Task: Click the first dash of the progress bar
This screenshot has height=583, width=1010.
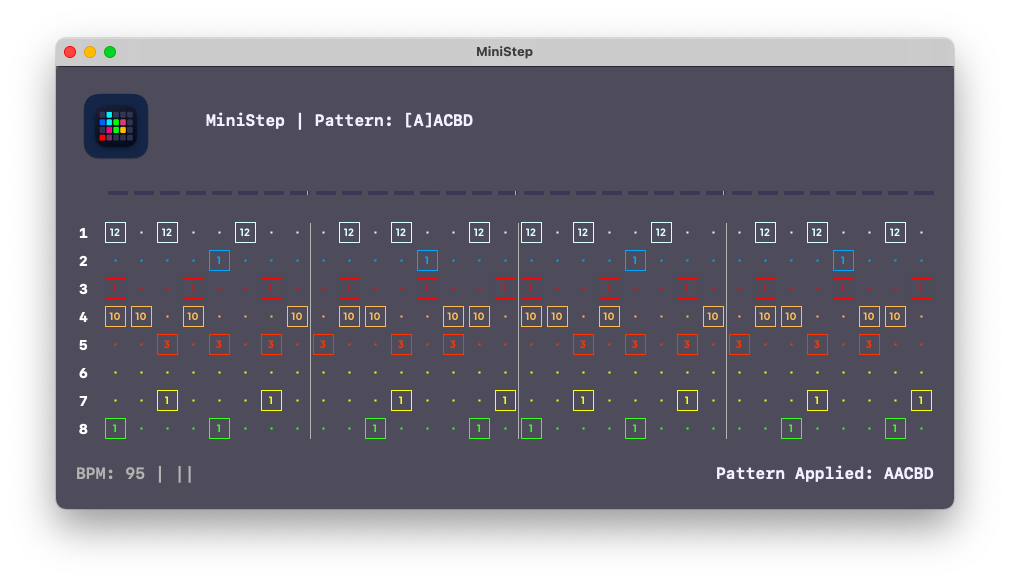Action: 117,193
